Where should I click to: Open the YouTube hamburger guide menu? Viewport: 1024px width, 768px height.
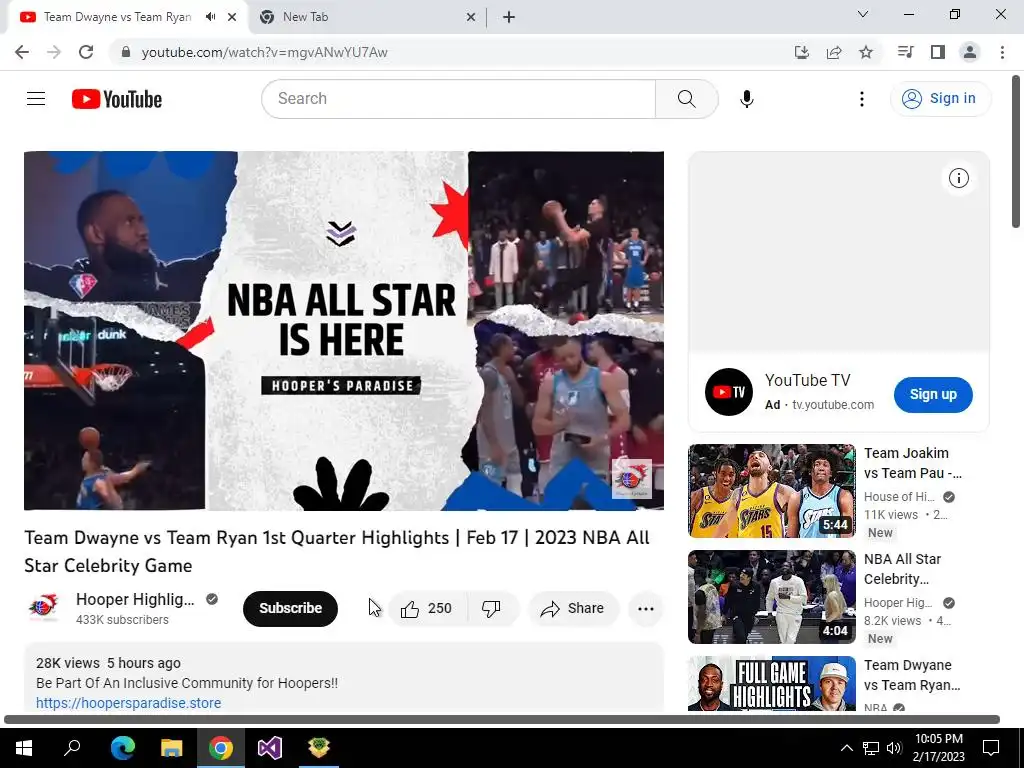[36, 99]
